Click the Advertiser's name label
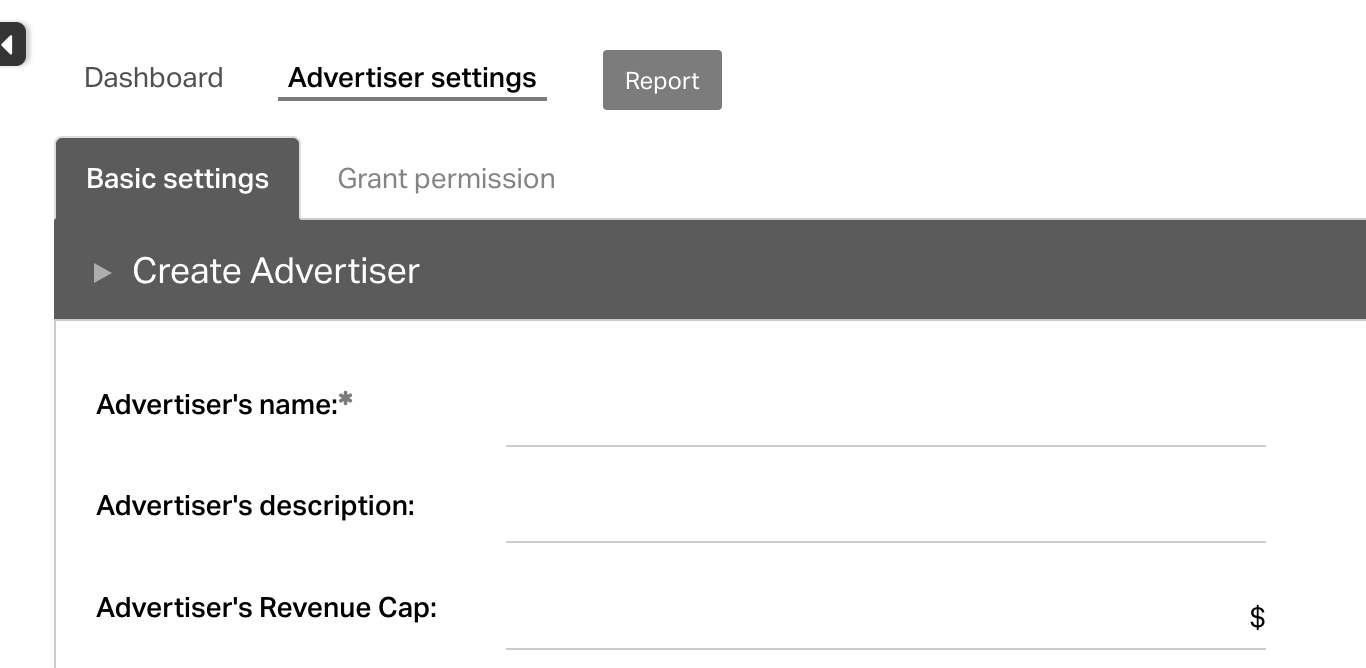Image resolution: width=1366 pixels, height=668 pixels. [x=216, y=405]
